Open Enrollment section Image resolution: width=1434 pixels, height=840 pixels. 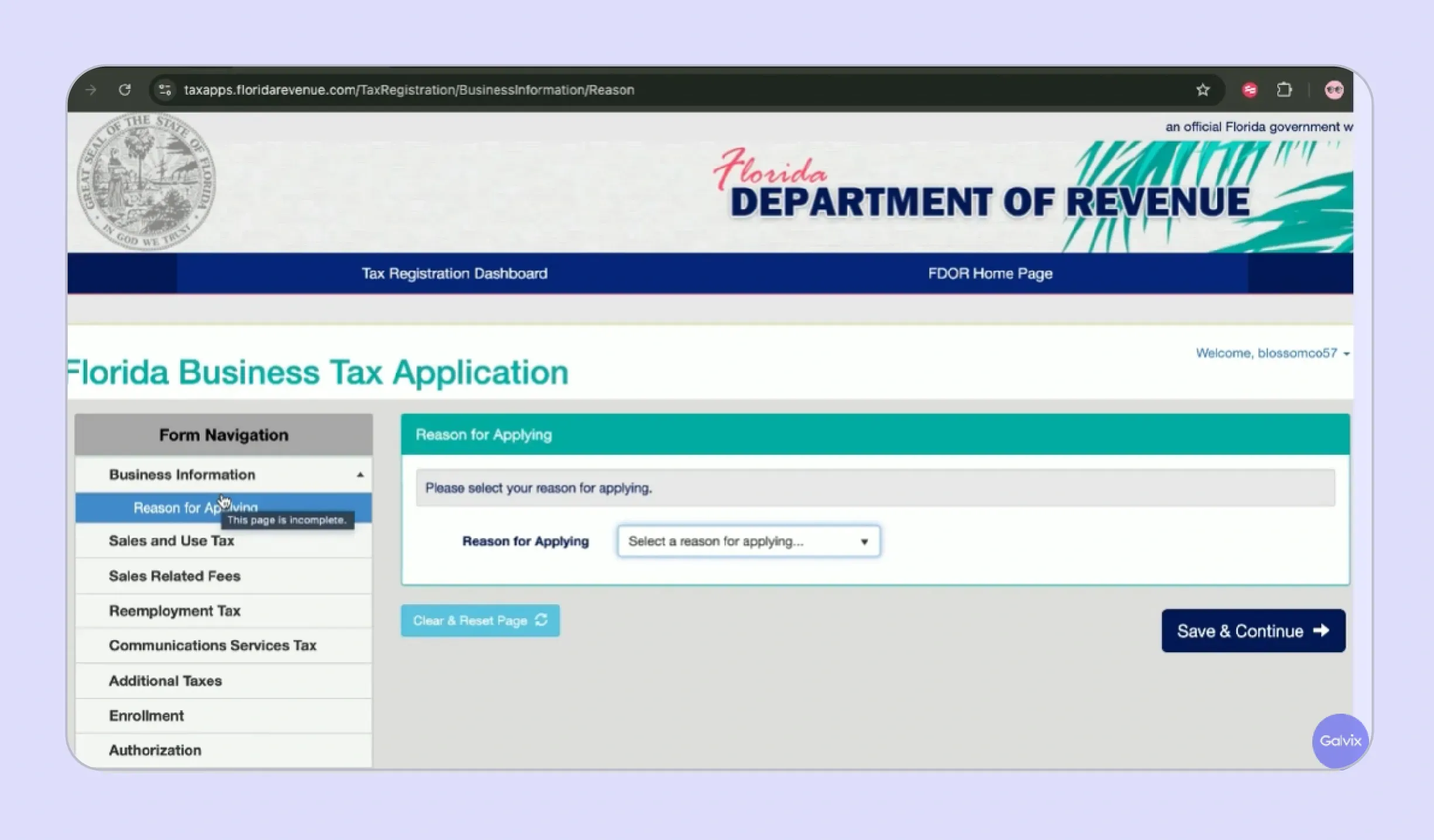tap(223, 715)
